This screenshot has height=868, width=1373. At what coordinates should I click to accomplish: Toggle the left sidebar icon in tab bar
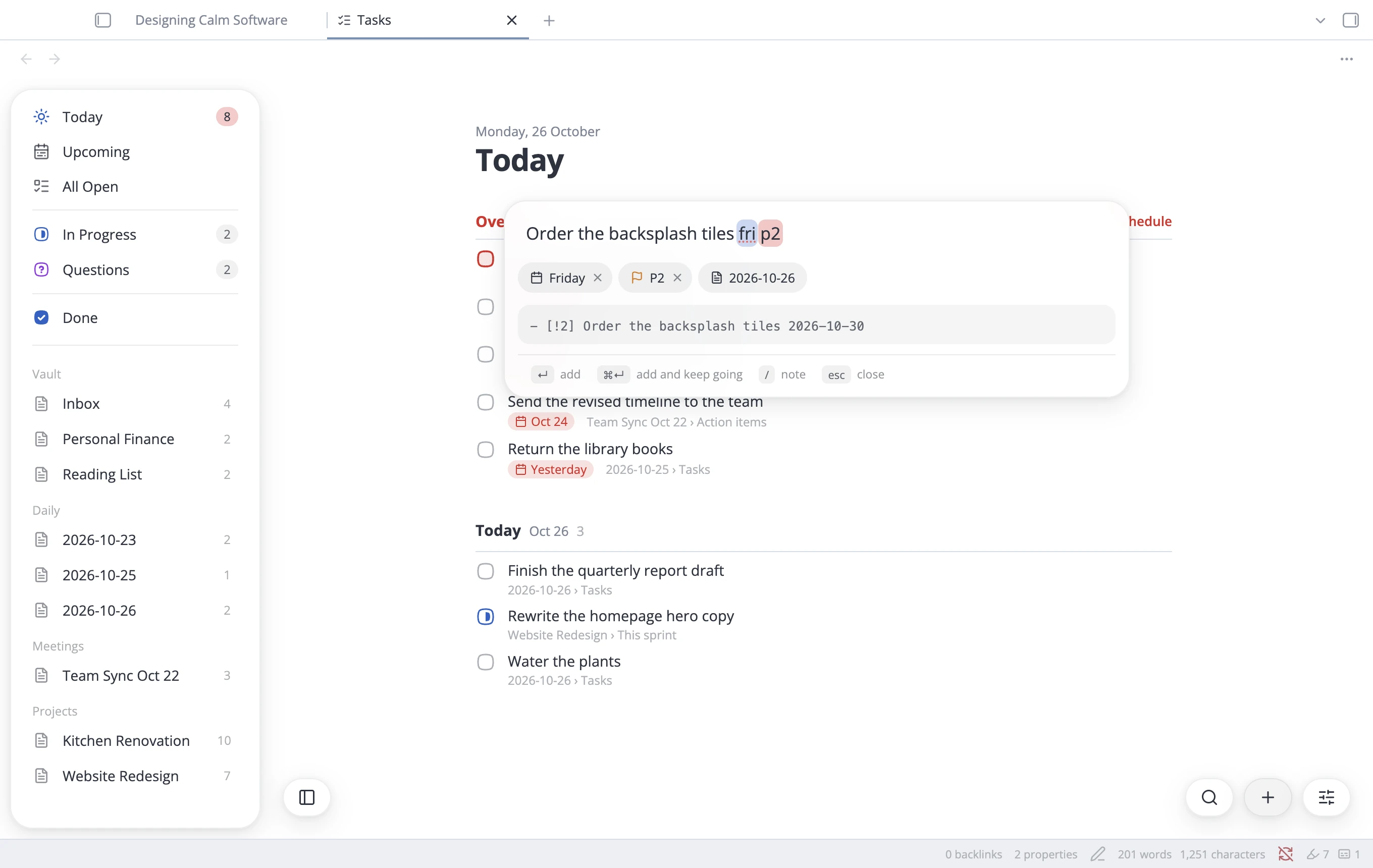click(x=102, y=21)
